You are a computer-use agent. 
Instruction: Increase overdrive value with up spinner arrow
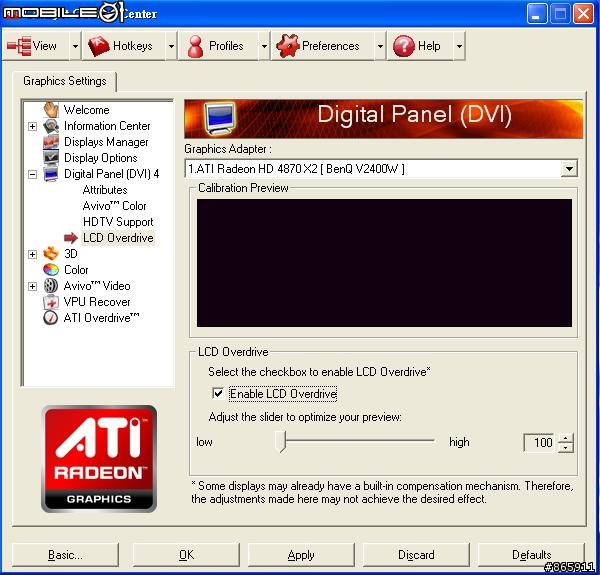(566, 438)
